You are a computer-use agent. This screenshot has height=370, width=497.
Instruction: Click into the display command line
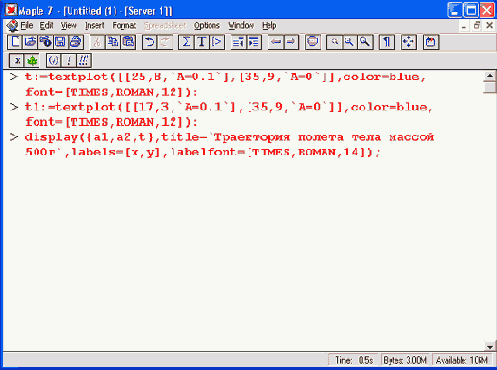pyautogui.click(x=229, y=144)
